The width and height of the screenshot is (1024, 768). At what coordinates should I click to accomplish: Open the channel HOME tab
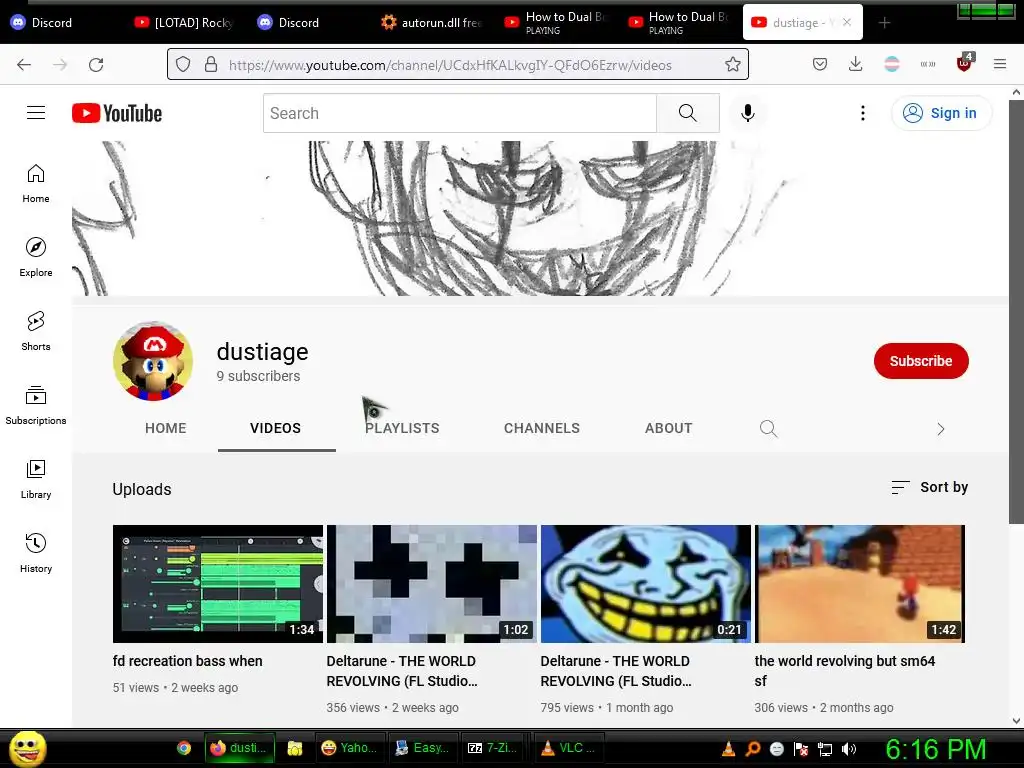click(166, 428)
